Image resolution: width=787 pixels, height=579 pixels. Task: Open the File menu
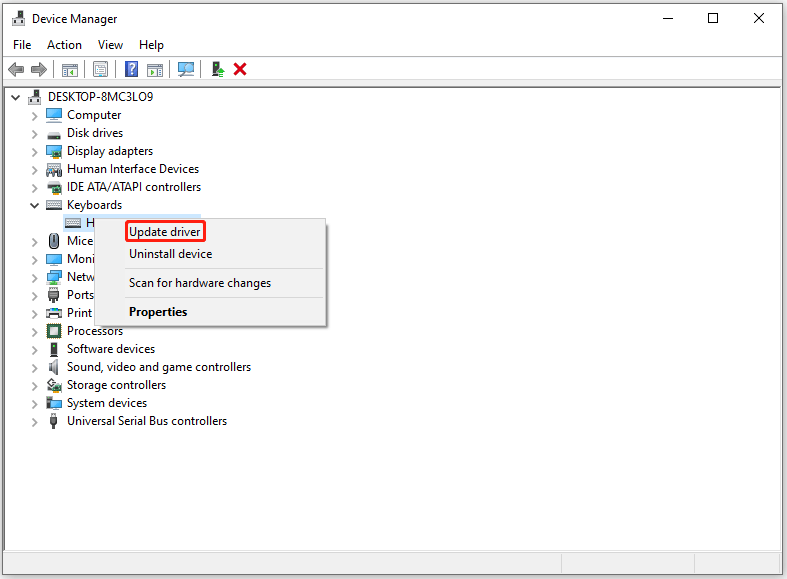22,45
